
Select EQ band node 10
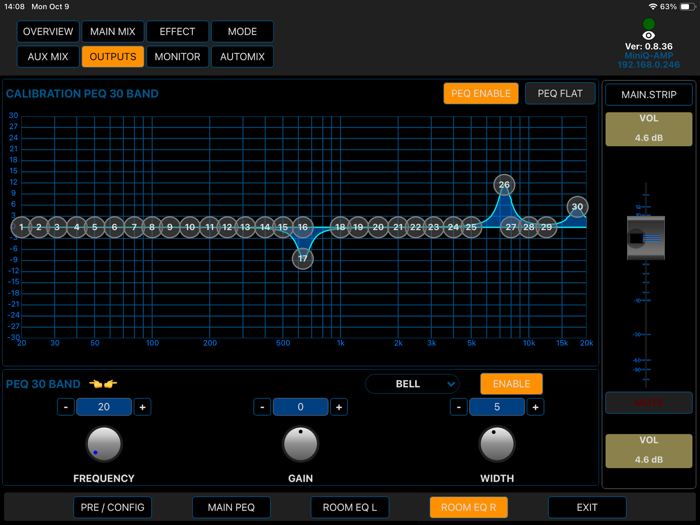click(190, 227)
